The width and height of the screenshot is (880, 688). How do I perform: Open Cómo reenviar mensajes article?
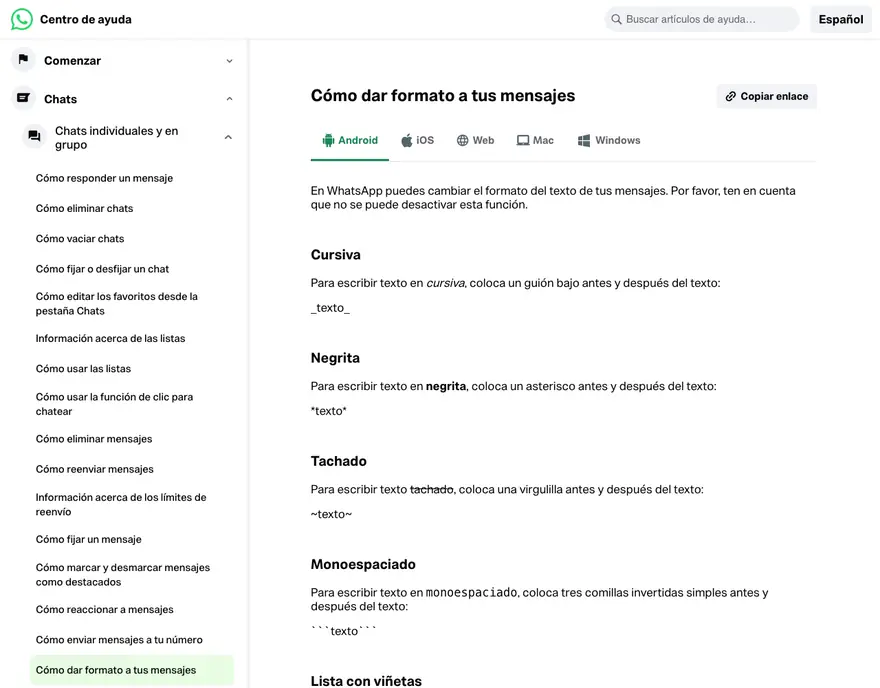94,469
